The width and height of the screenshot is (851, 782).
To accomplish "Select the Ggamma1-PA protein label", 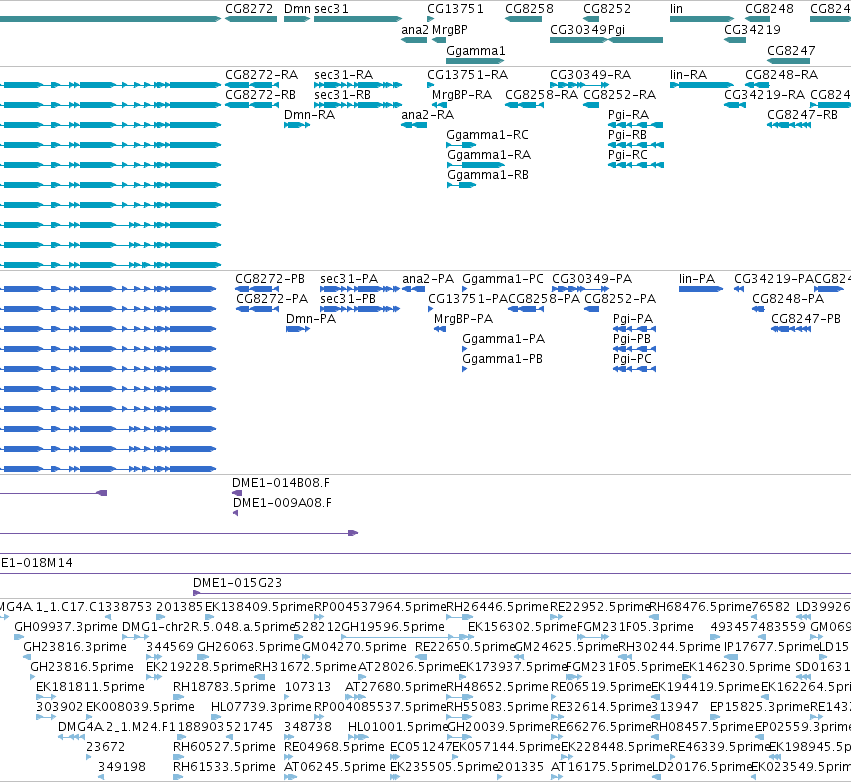I will pyautogui.click(x=504, y=339).
